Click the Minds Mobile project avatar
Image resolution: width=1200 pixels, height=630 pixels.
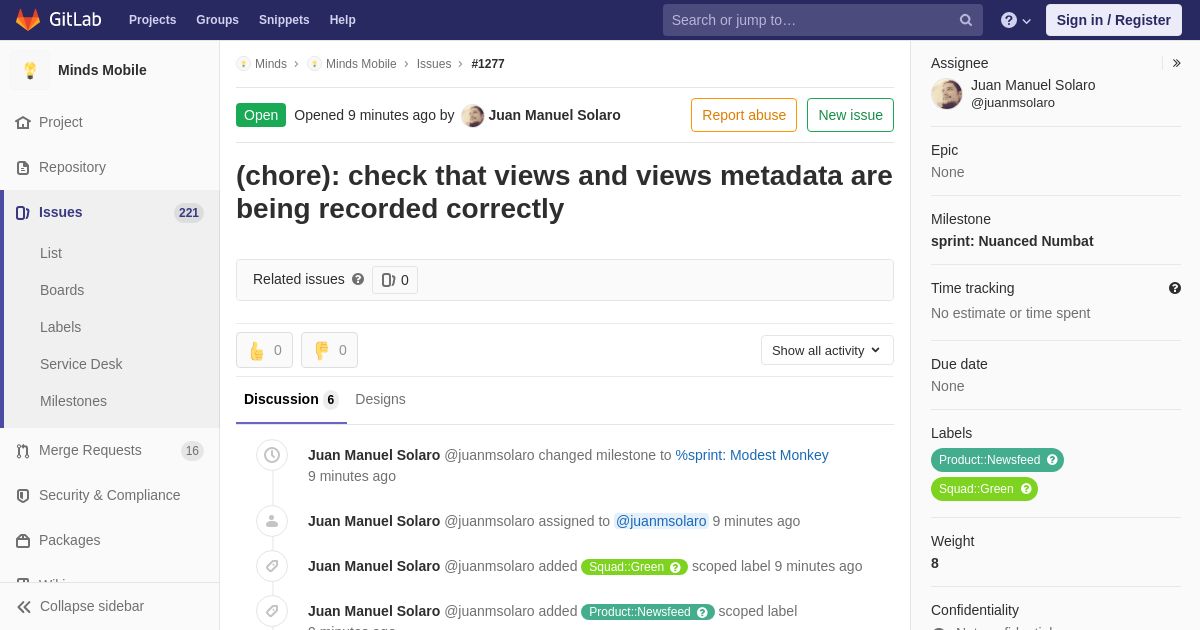[30, 70]
